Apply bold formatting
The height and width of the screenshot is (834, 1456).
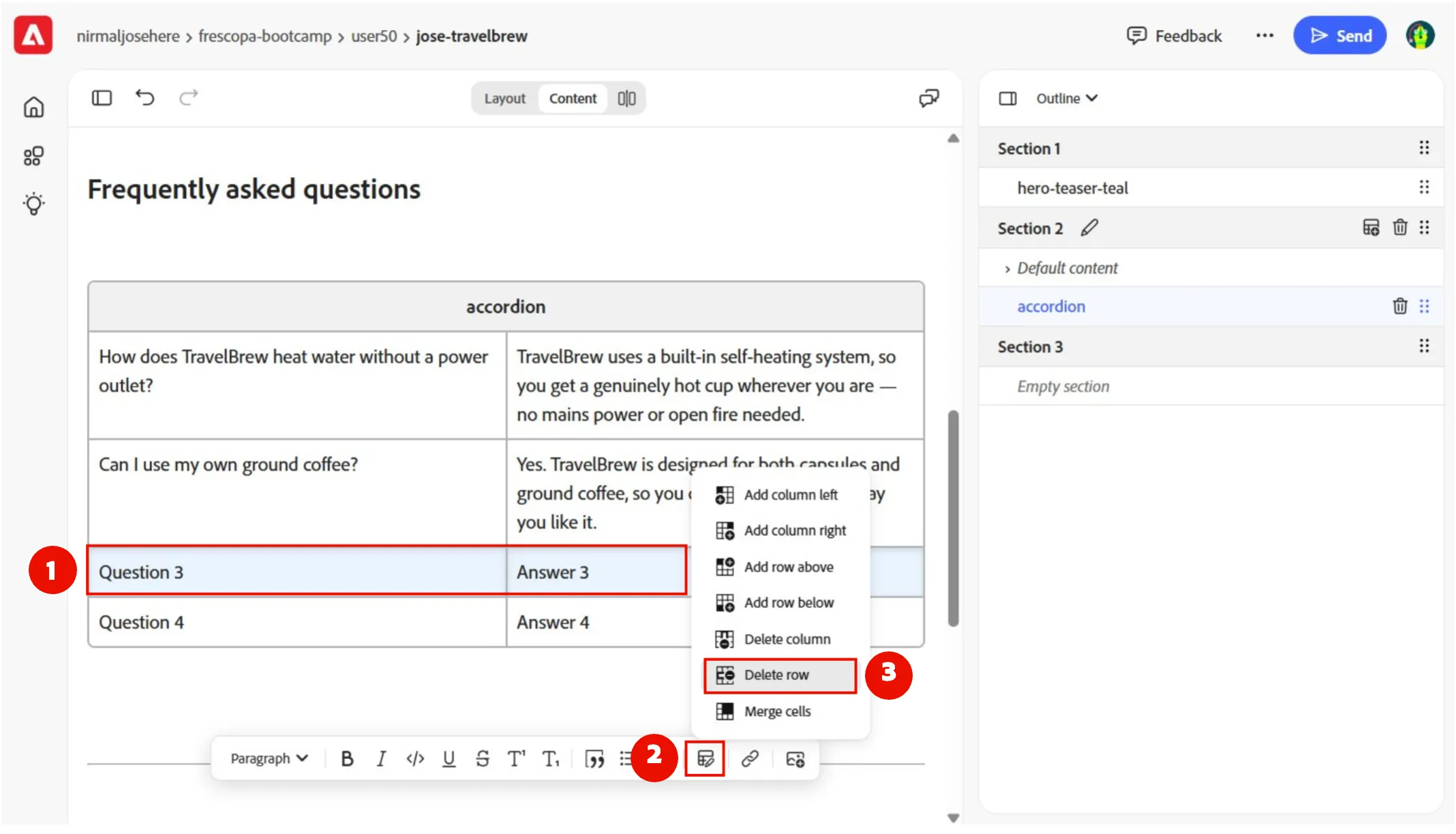(x=347, y=759)
